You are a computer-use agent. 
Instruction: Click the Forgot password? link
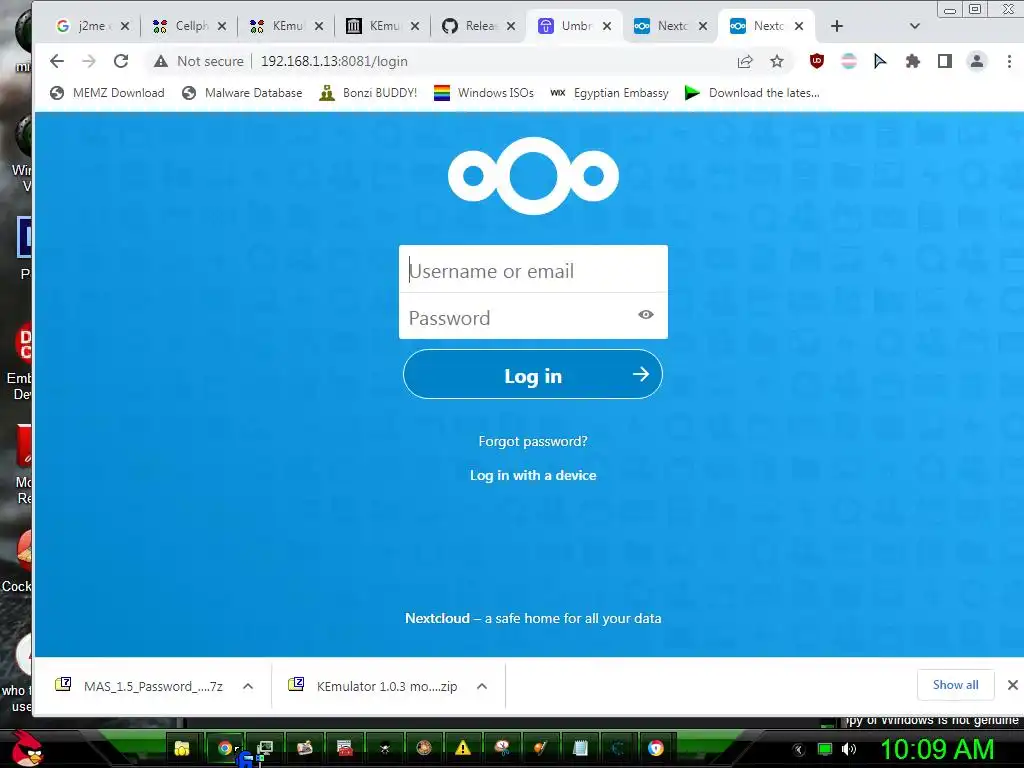533,441
